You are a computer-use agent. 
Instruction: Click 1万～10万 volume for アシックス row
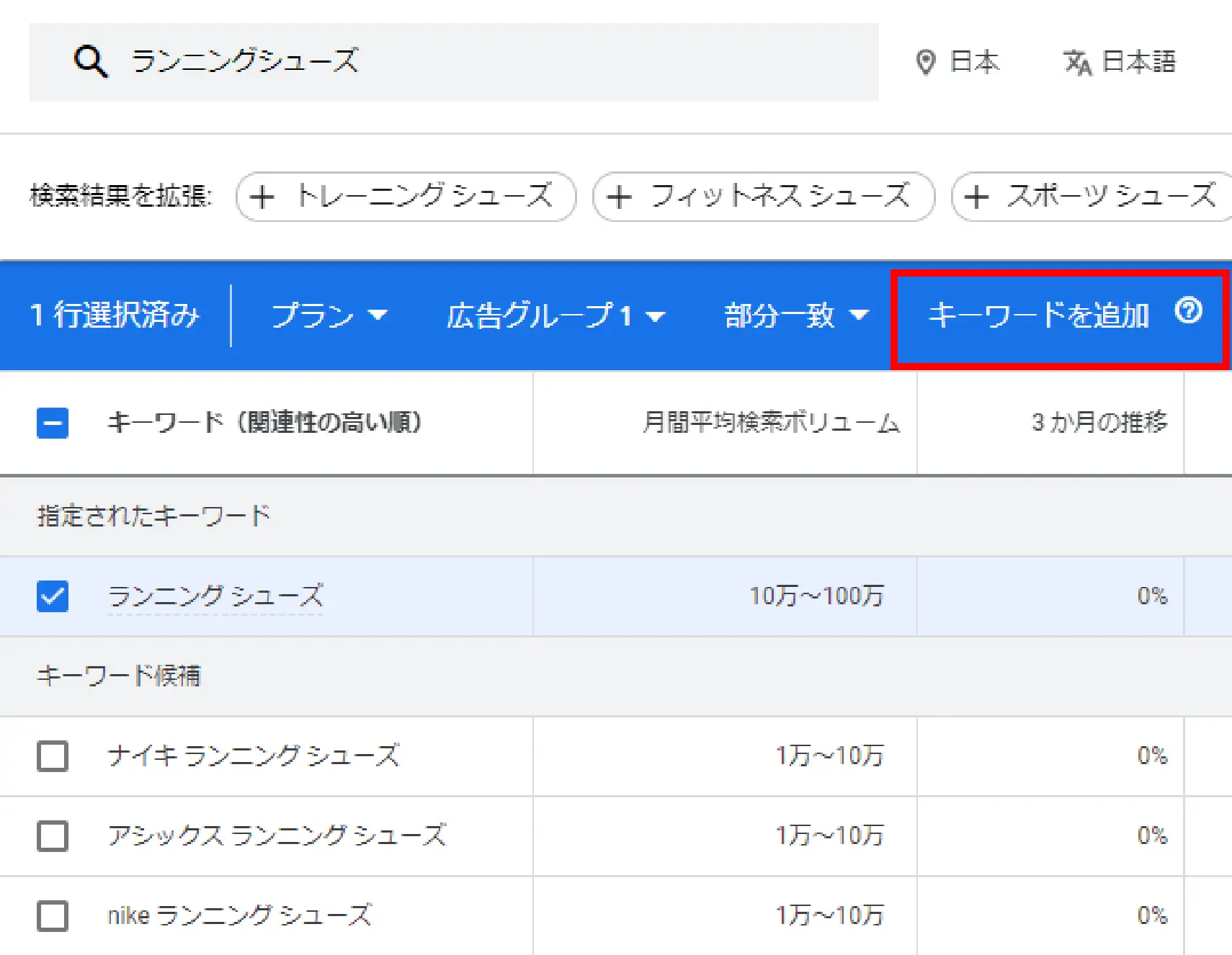[x=829, y=836]
